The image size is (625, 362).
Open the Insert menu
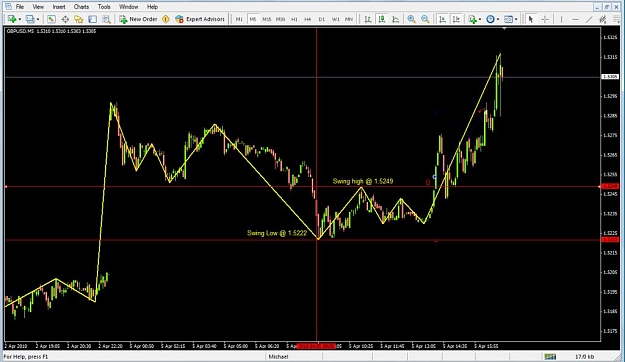tap(59, 7)
